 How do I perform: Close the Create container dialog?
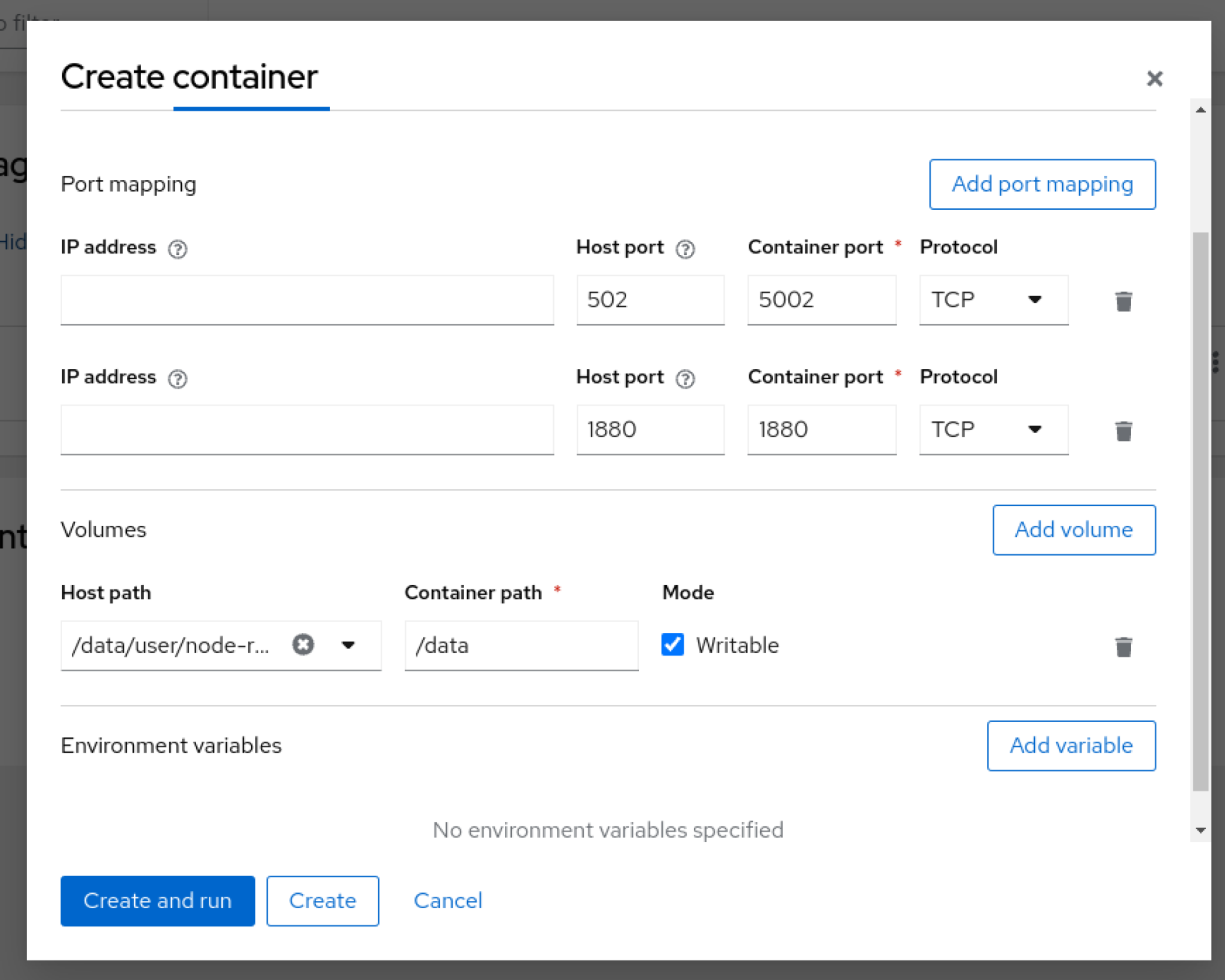(x=1154, y=78)
